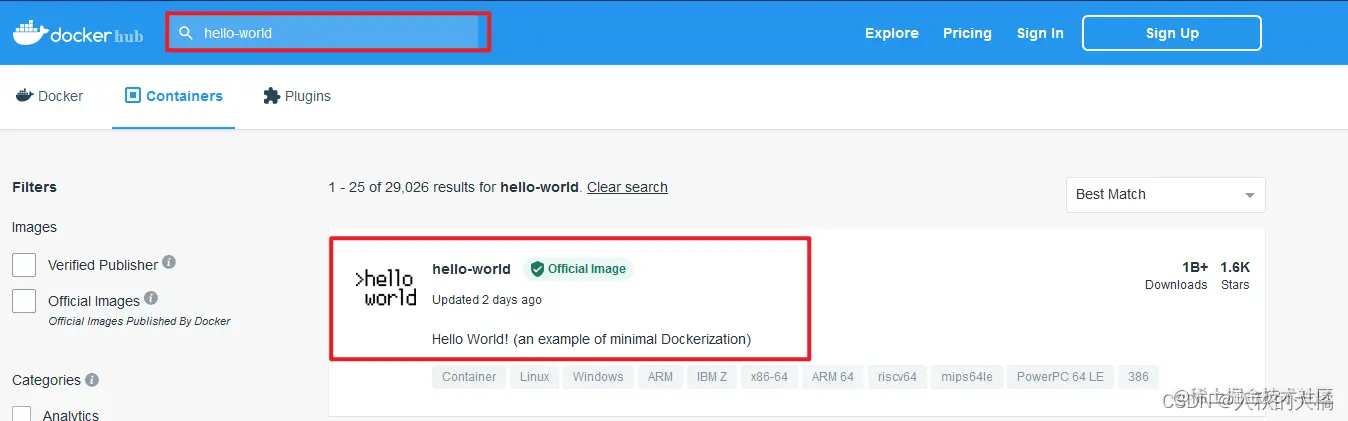
Task: Click the Sign Up button
Action: [x=1172, y=33]
